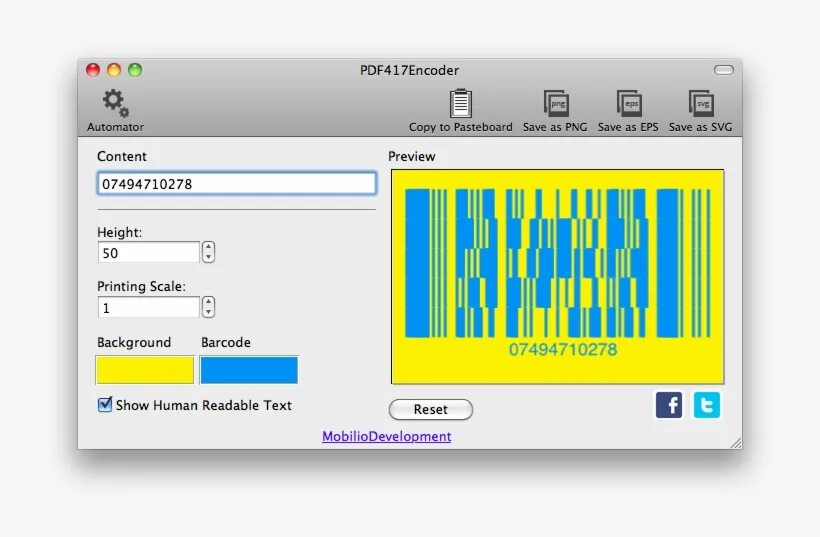
Task: Share via the Twitter icon
Action: point(707,405)
